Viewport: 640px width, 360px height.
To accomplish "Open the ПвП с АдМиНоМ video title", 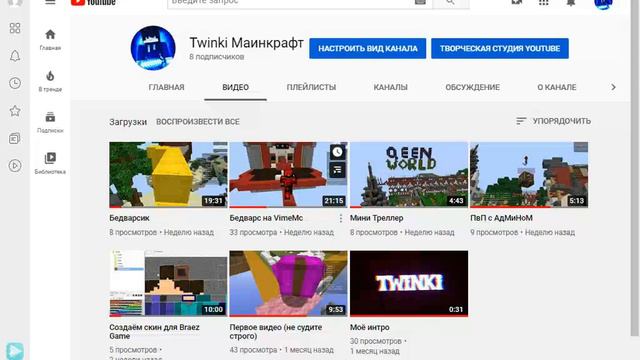I will point(502,218).
